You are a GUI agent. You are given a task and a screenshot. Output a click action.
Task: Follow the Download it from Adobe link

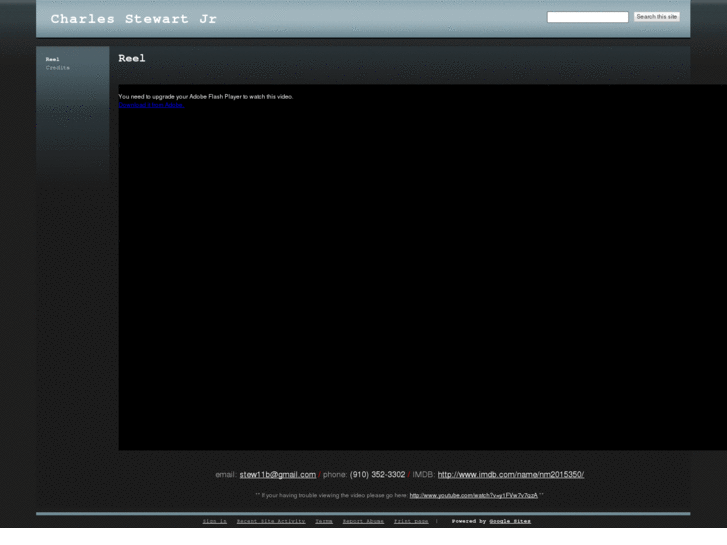(x=150, y=104)
